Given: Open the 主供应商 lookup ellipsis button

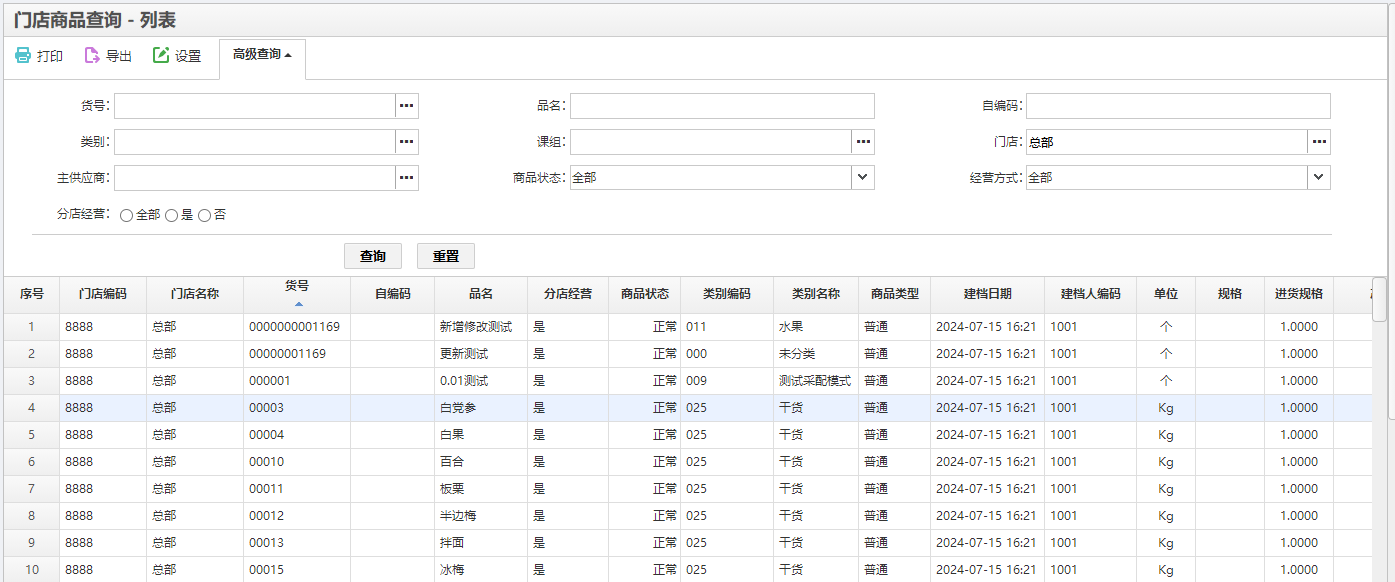Looking at the screenshot, I should pyautogui.click(x=406, y=178).
